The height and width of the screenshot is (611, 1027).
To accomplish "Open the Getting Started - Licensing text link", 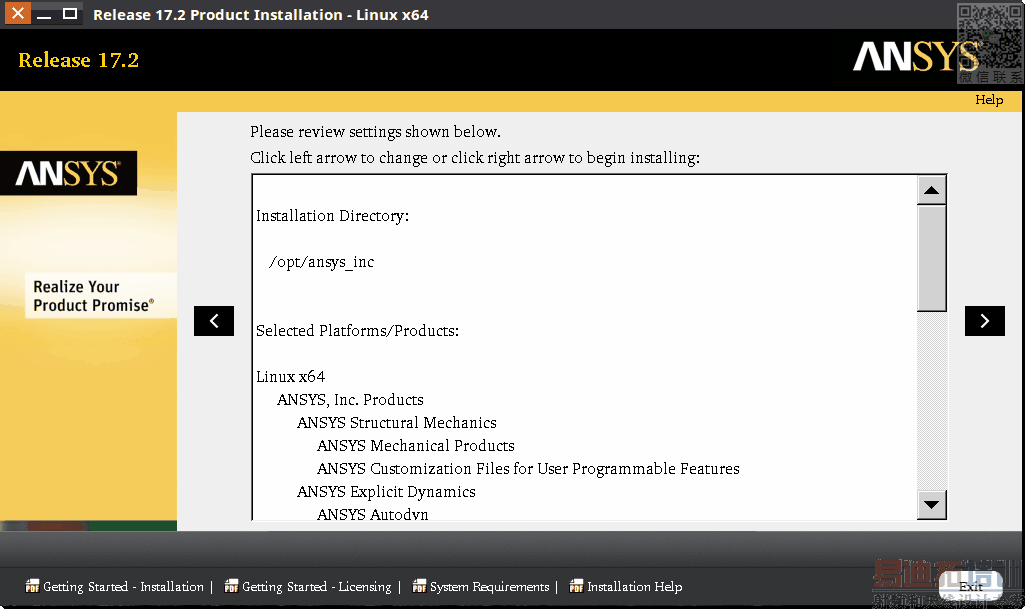I will (x=316, y=587).
